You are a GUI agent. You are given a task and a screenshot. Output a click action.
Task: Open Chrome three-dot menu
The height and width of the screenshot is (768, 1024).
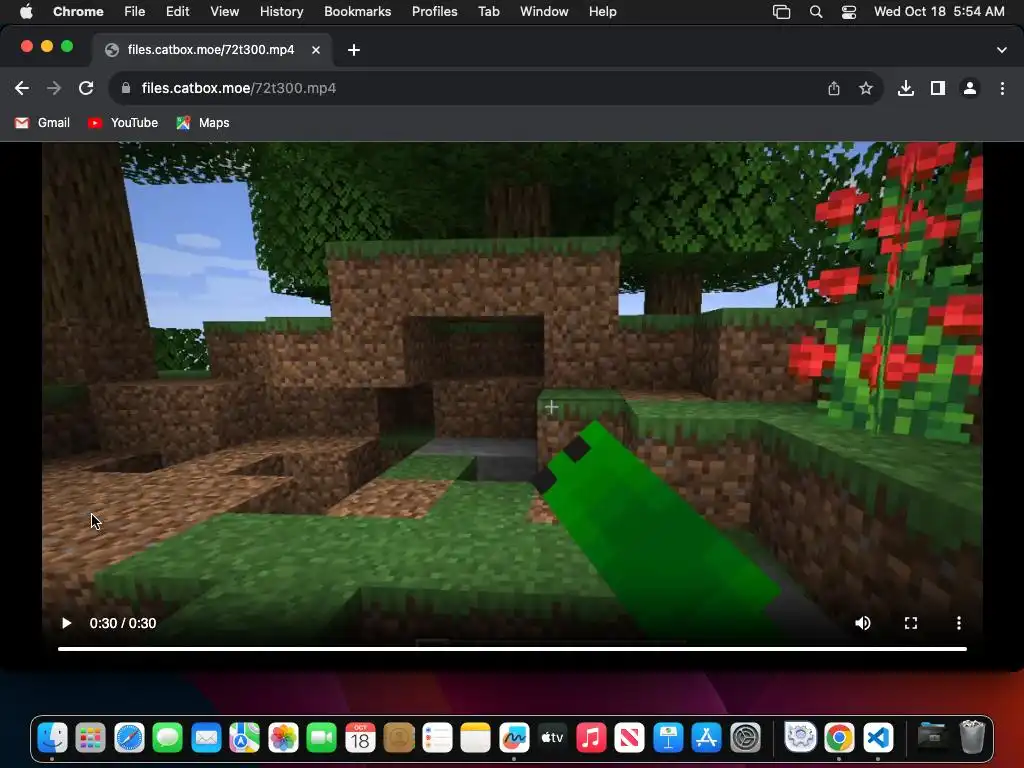click(x=1002, y=88)
